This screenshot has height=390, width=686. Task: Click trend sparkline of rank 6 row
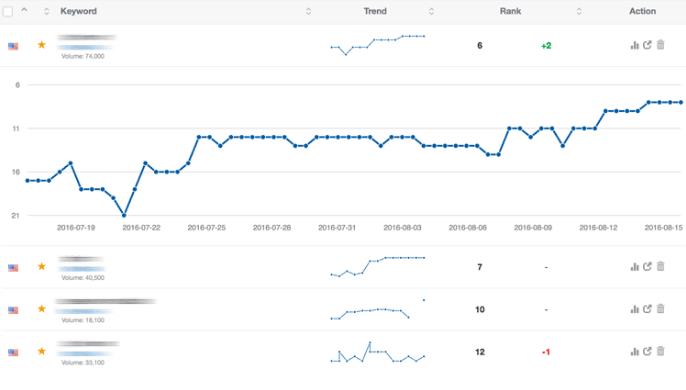click(x=378, y=45)
